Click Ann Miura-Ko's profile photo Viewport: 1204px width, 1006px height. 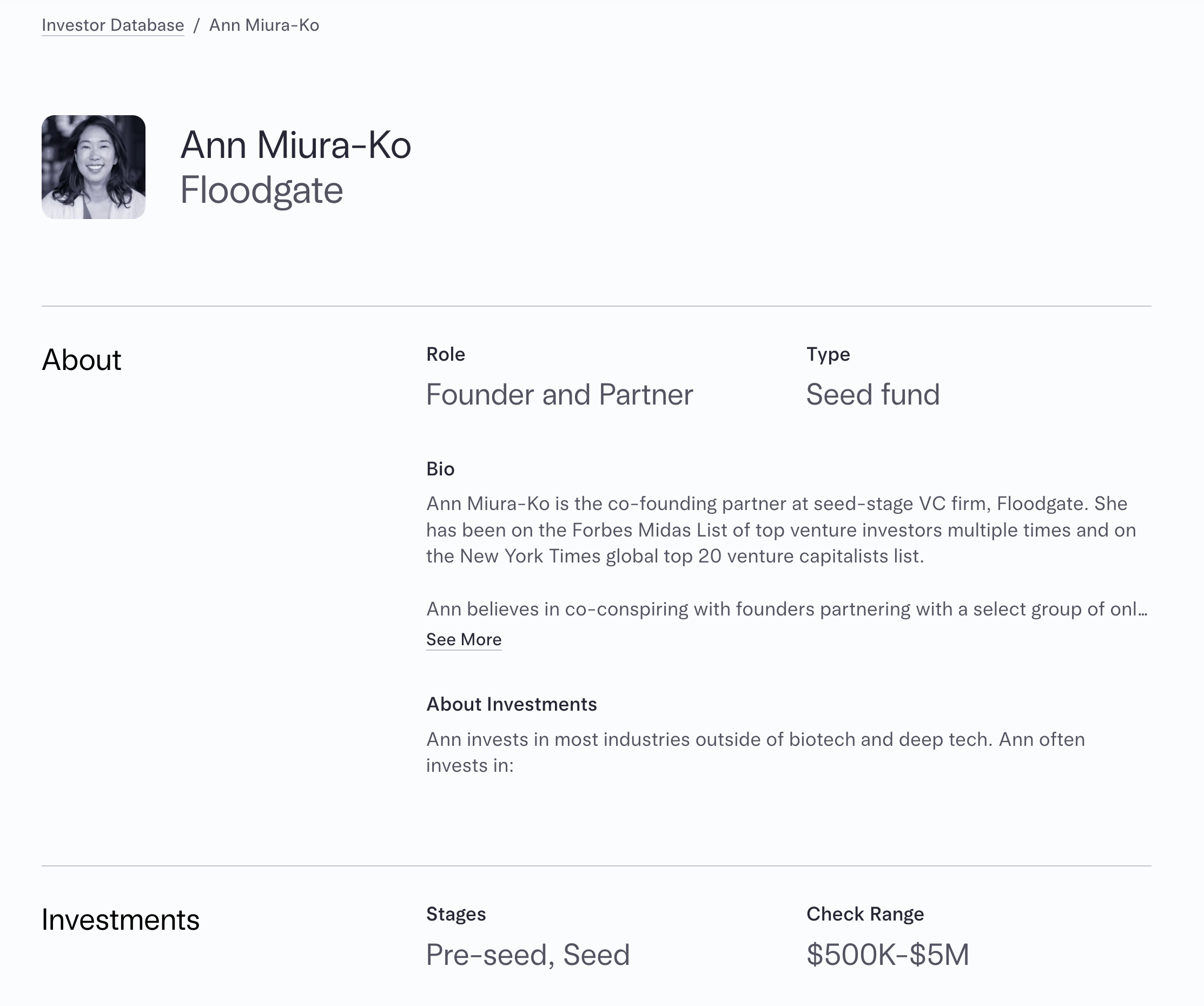(x=94, y=167)
